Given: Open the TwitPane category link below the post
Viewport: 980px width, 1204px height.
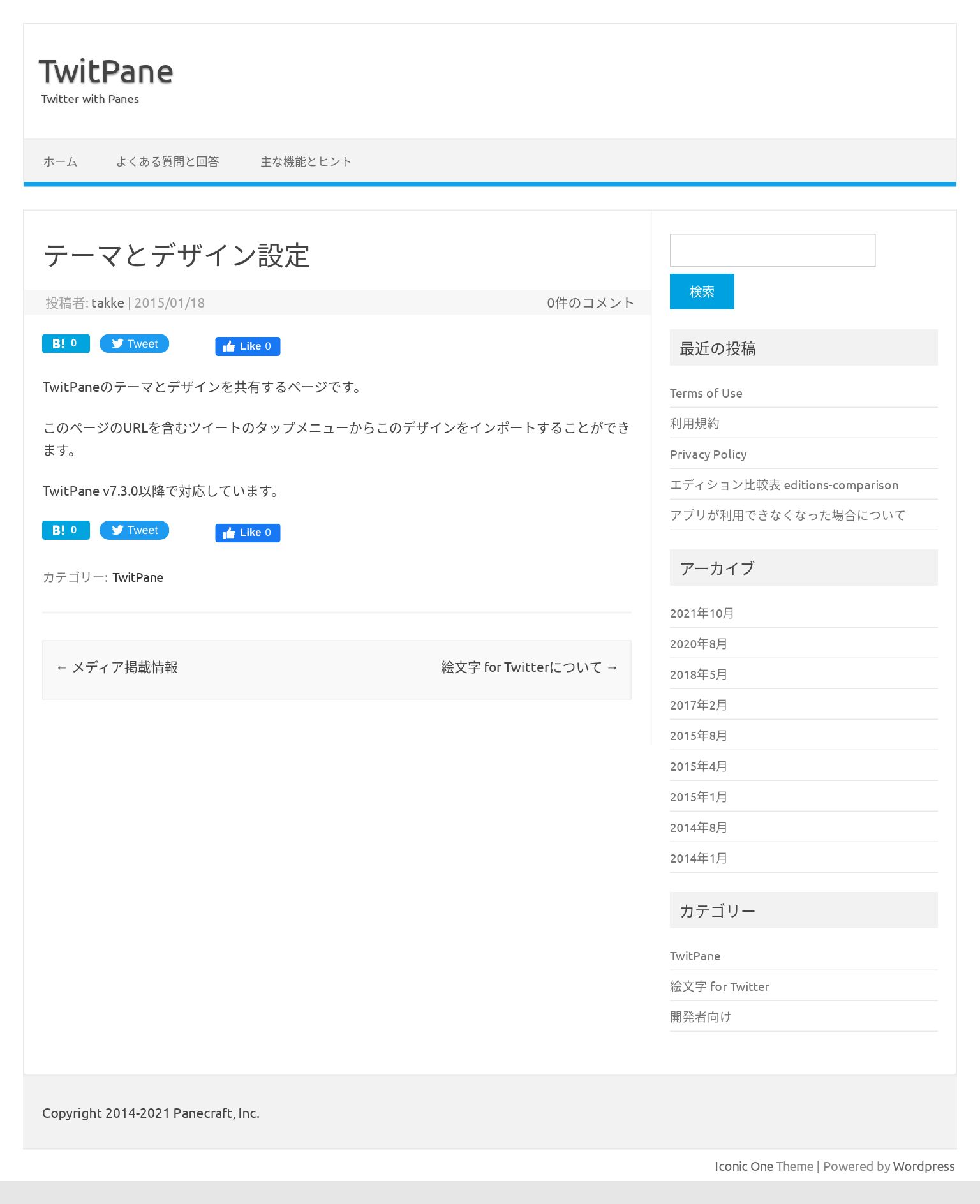Looking at the screenshot, I should click(x=138, y=577).
